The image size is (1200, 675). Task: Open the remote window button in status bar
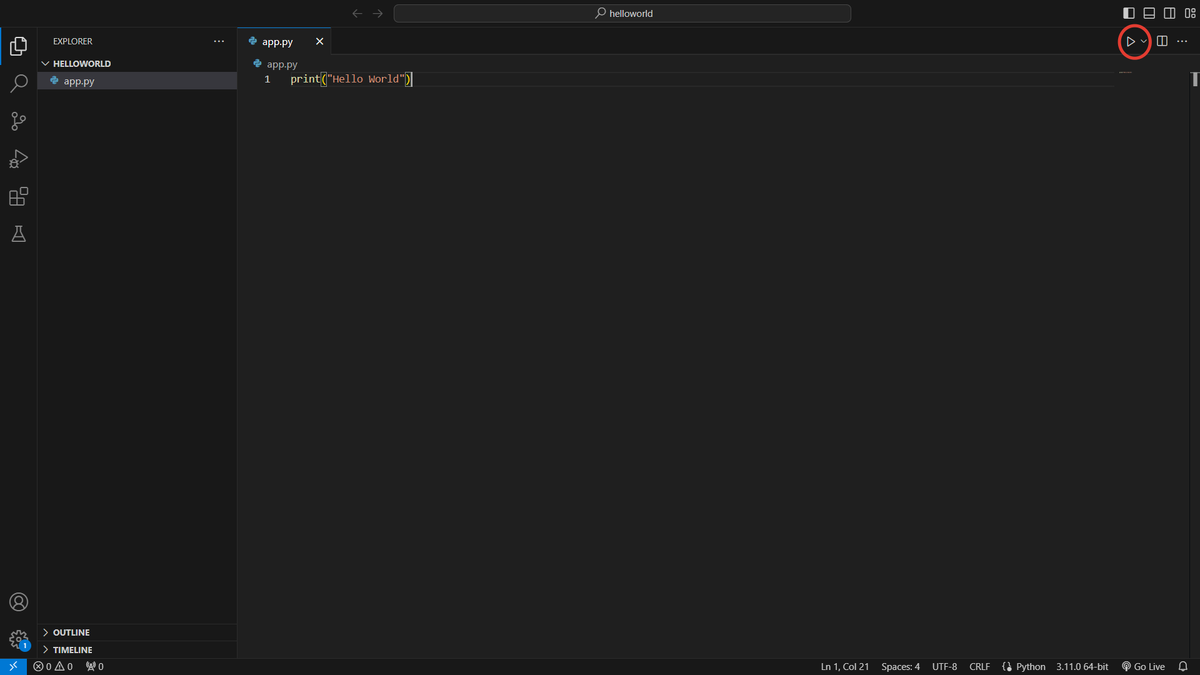[x=13, y=666]
